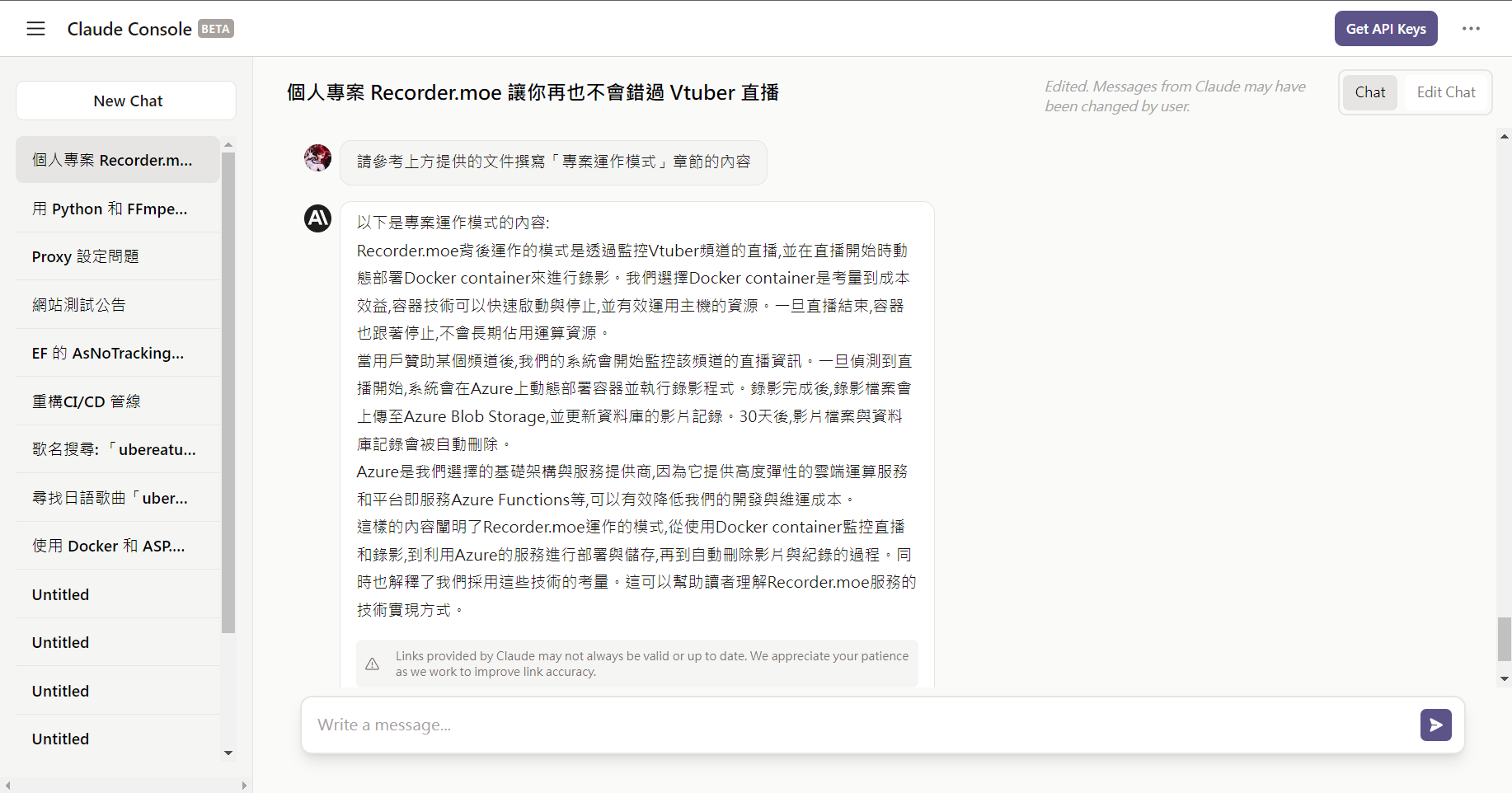Switch to the Edit Chat tab
The width and height of the screenshot is (1512, 793).
tap(1445, 92)
